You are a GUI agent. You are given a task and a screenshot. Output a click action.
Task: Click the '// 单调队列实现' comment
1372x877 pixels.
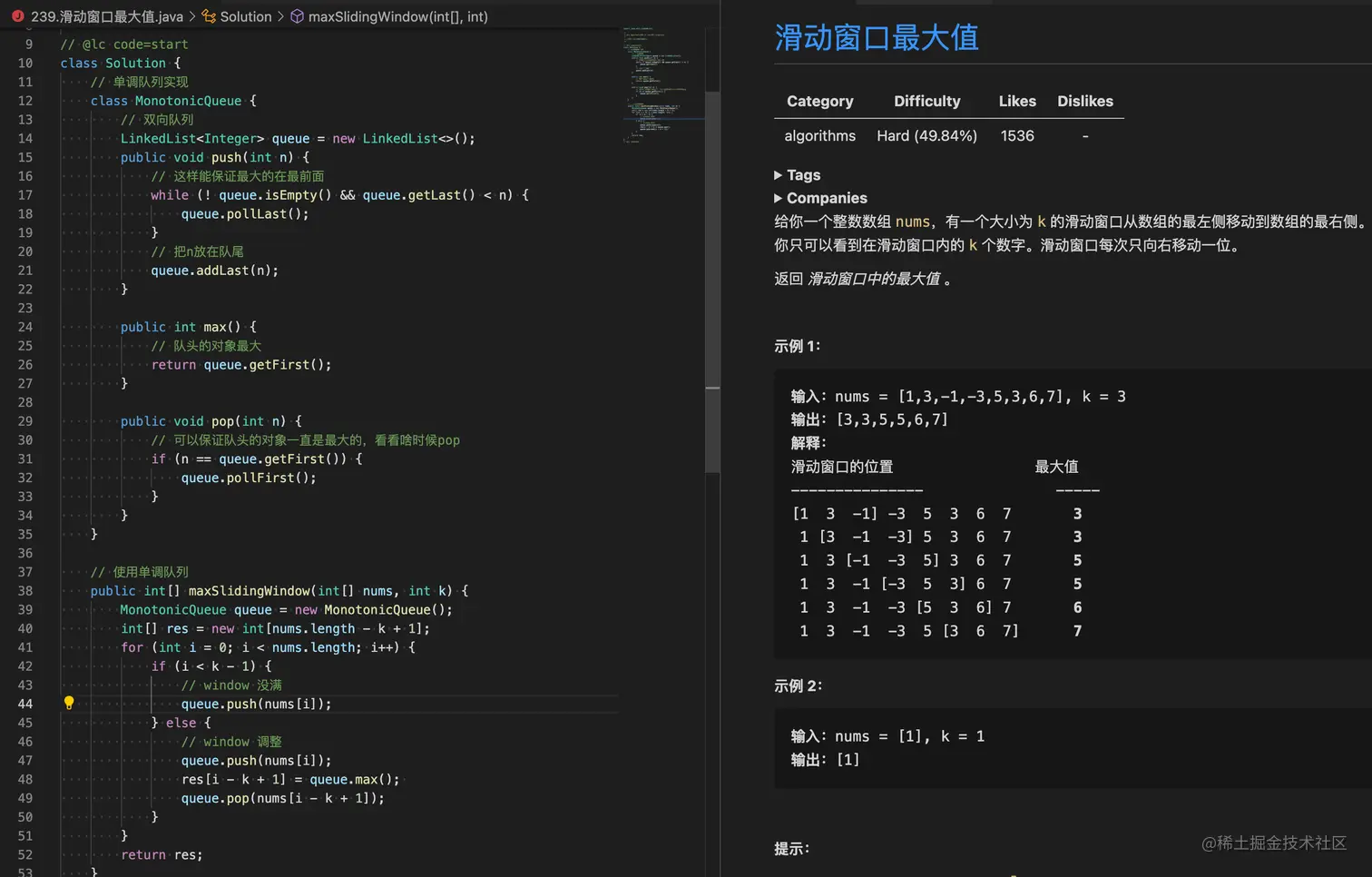tap(140, 83)
